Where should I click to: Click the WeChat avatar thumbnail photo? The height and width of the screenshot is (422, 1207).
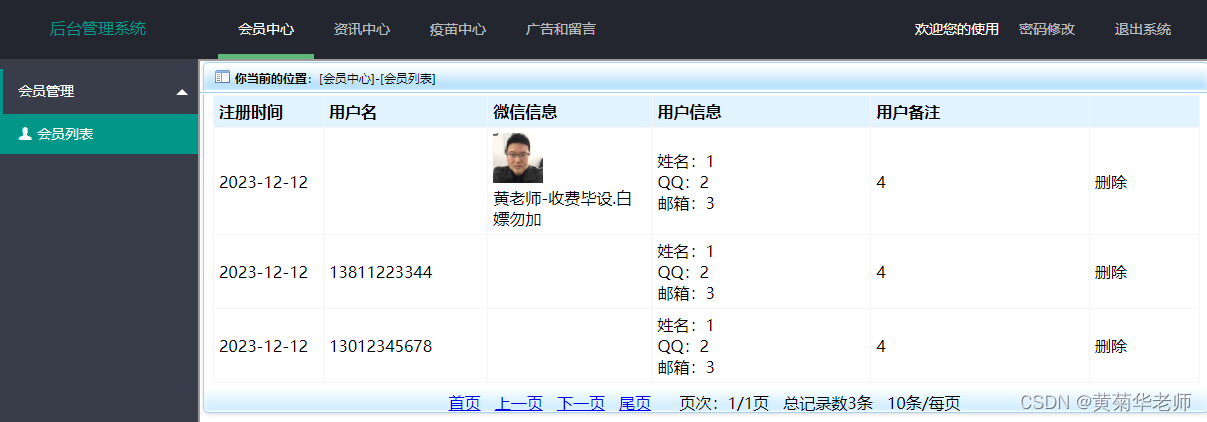point(518,157)
